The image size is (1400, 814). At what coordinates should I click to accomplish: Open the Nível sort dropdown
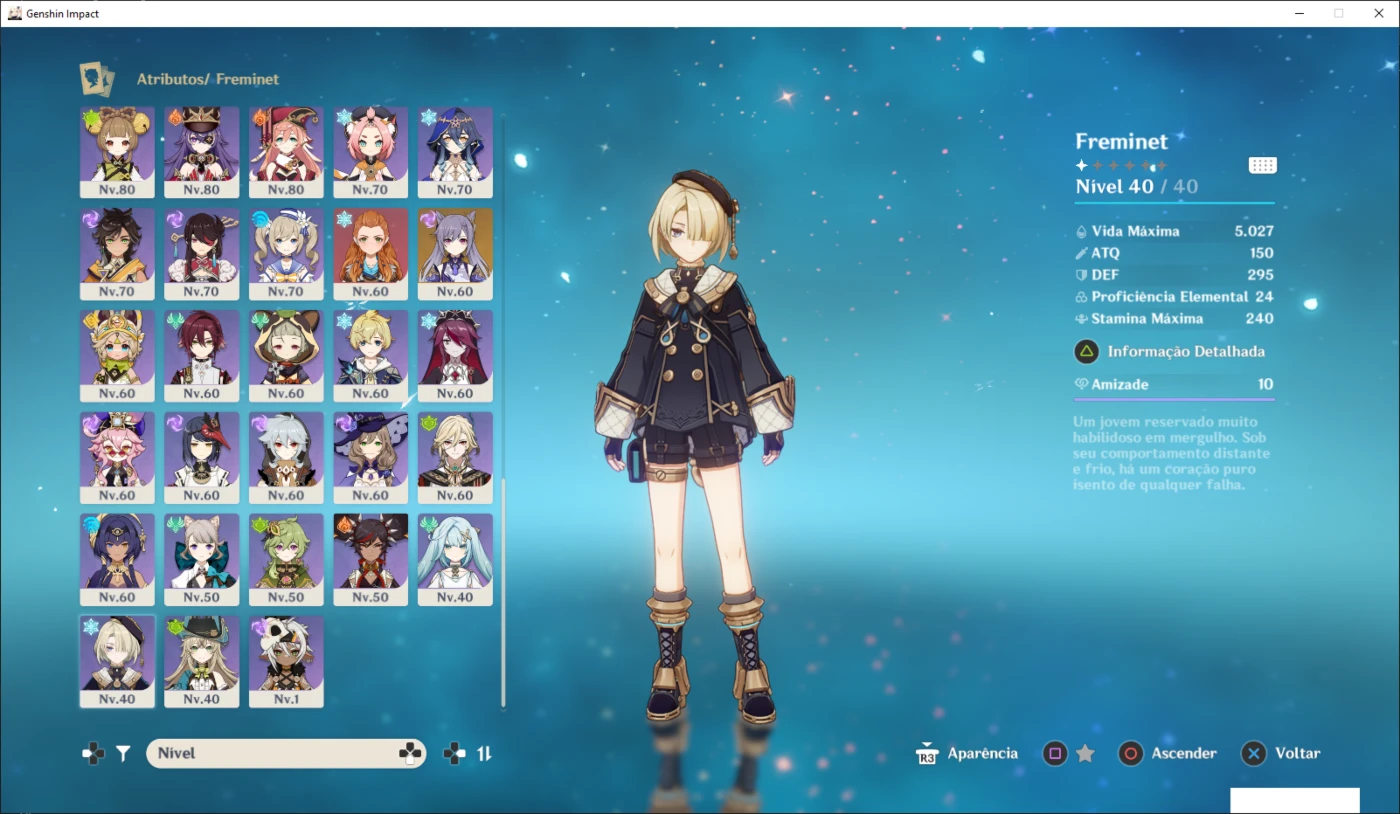click(286, 754)
